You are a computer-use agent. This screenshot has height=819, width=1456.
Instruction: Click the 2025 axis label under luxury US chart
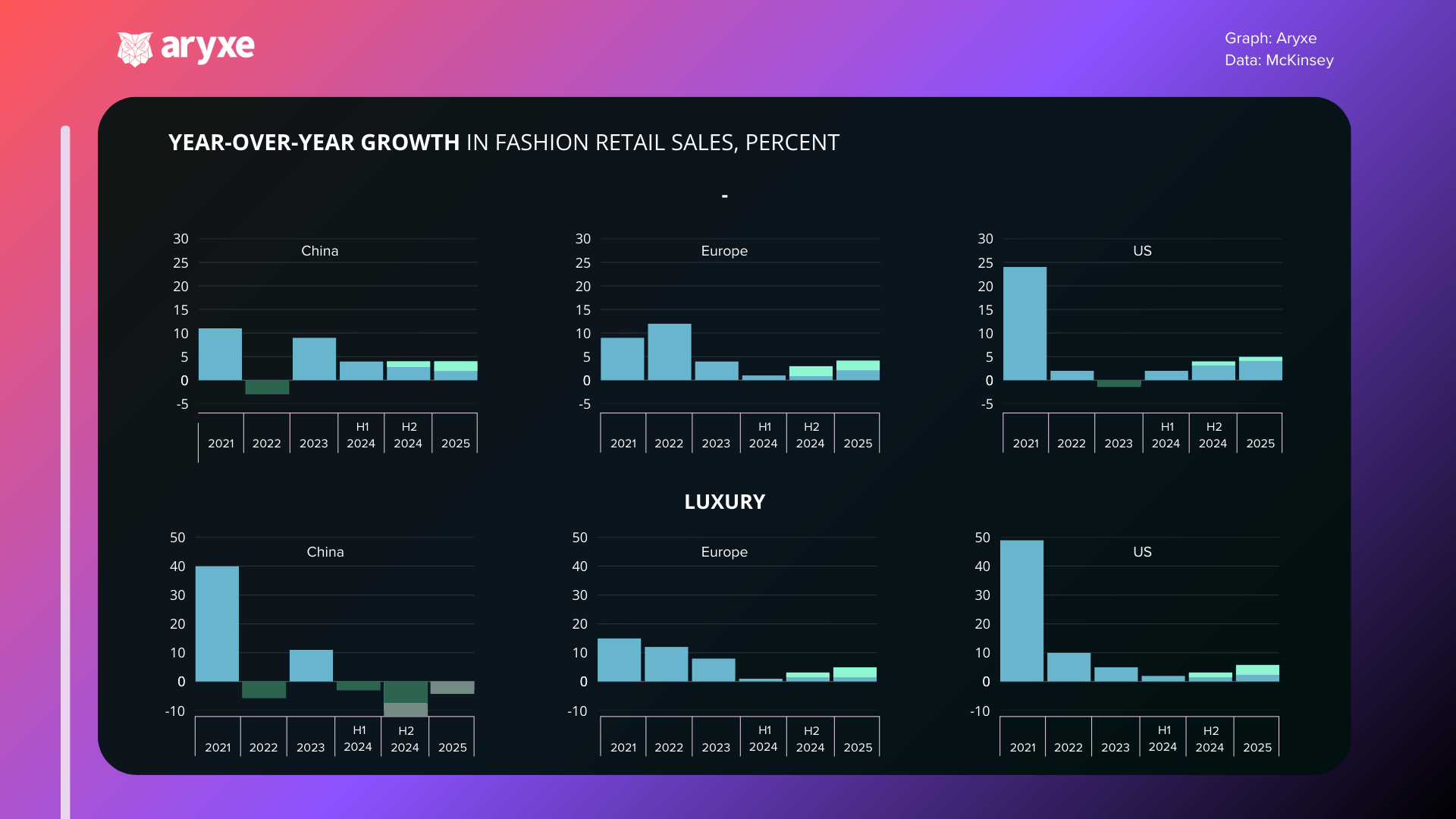(1257, 747)
